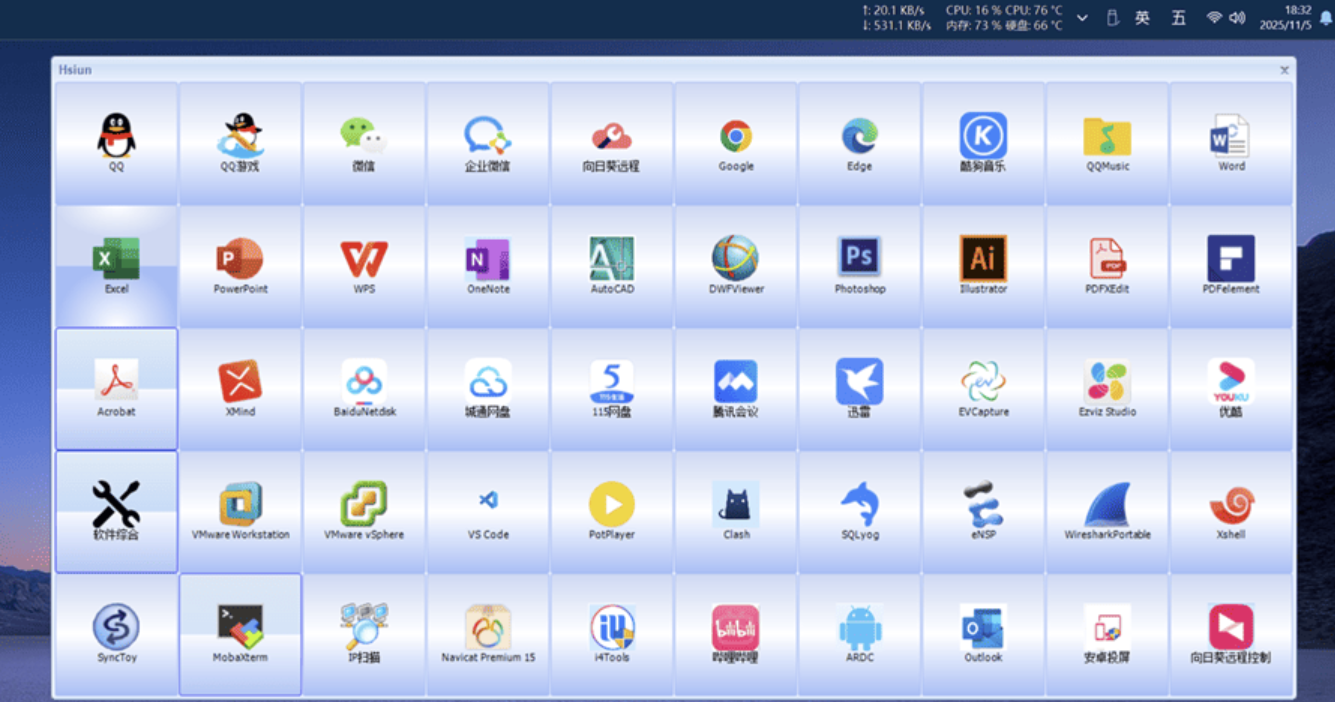Open Photoshop
1335x702 pixels.
click(x=859, y=263)
